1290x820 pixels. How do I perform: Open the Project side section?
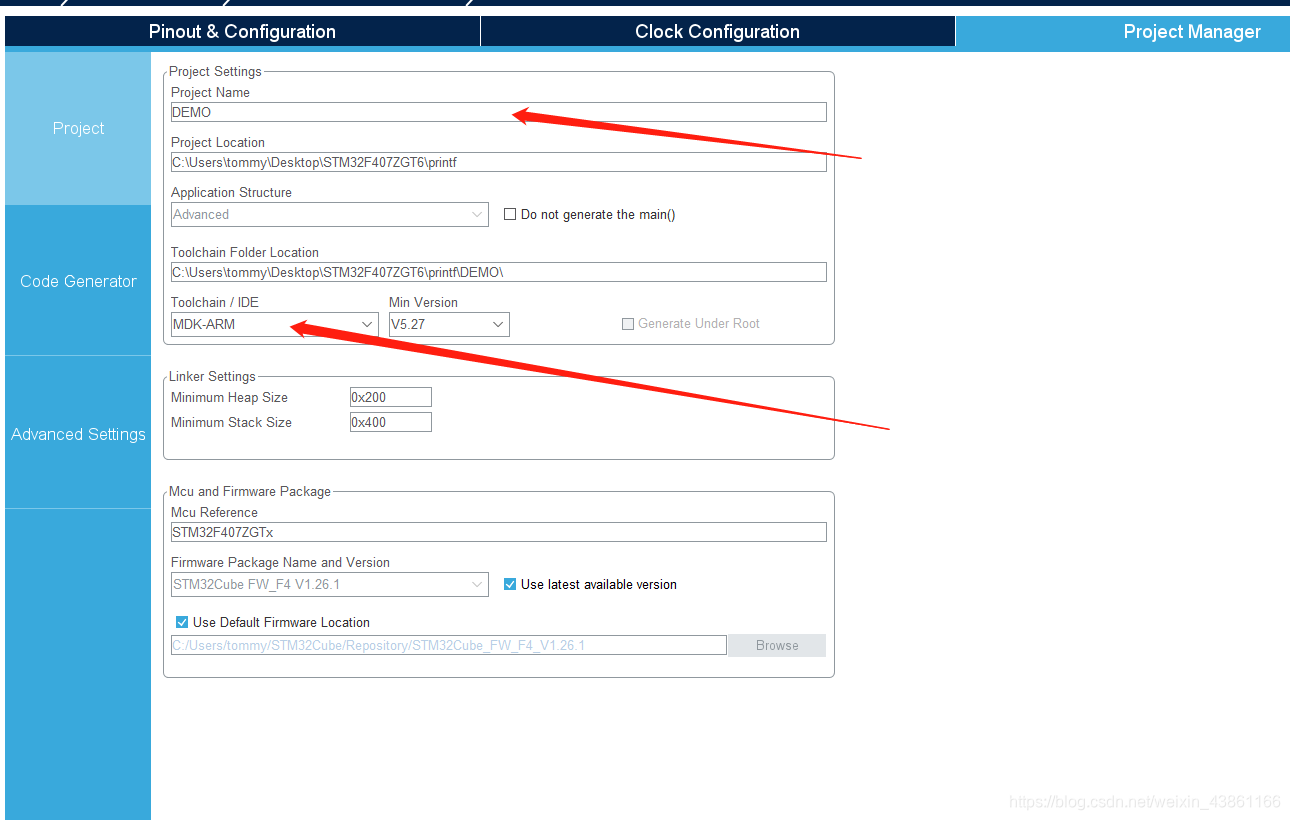tap(78, 128)
